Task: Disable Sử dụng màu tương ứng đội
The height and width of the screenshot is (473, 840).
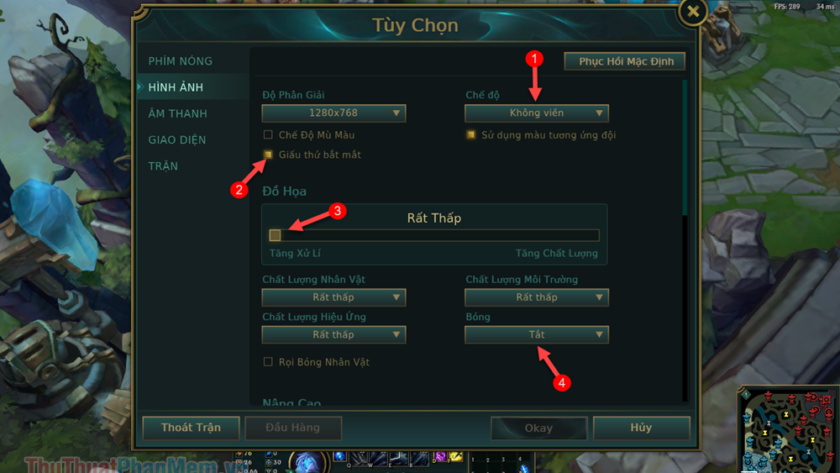Action: pos(471,134)
